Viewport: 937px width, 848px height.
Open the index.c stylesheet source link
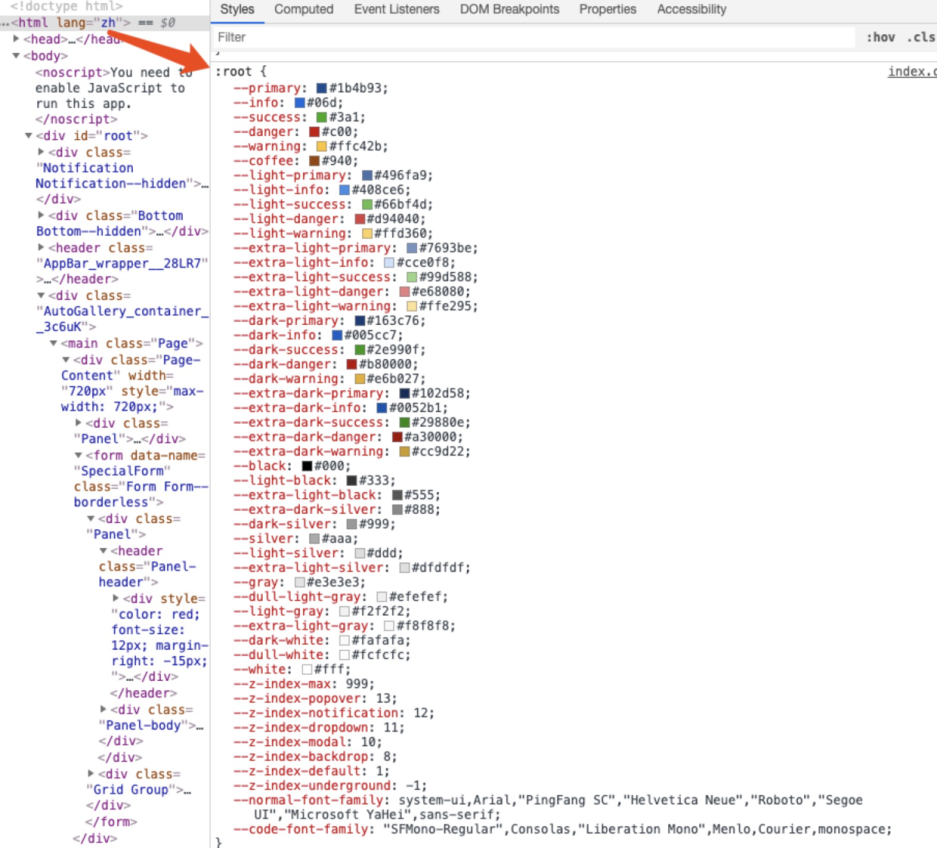tap(911, 72)
